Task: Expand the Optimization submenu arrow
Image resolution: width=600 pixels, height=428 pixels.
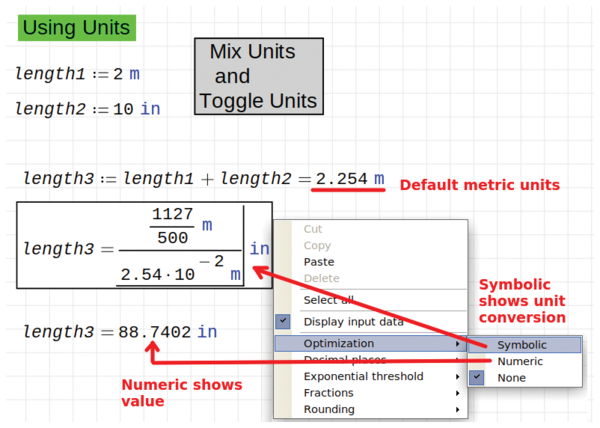Action: pyautogui.click(x=459, y=343)
